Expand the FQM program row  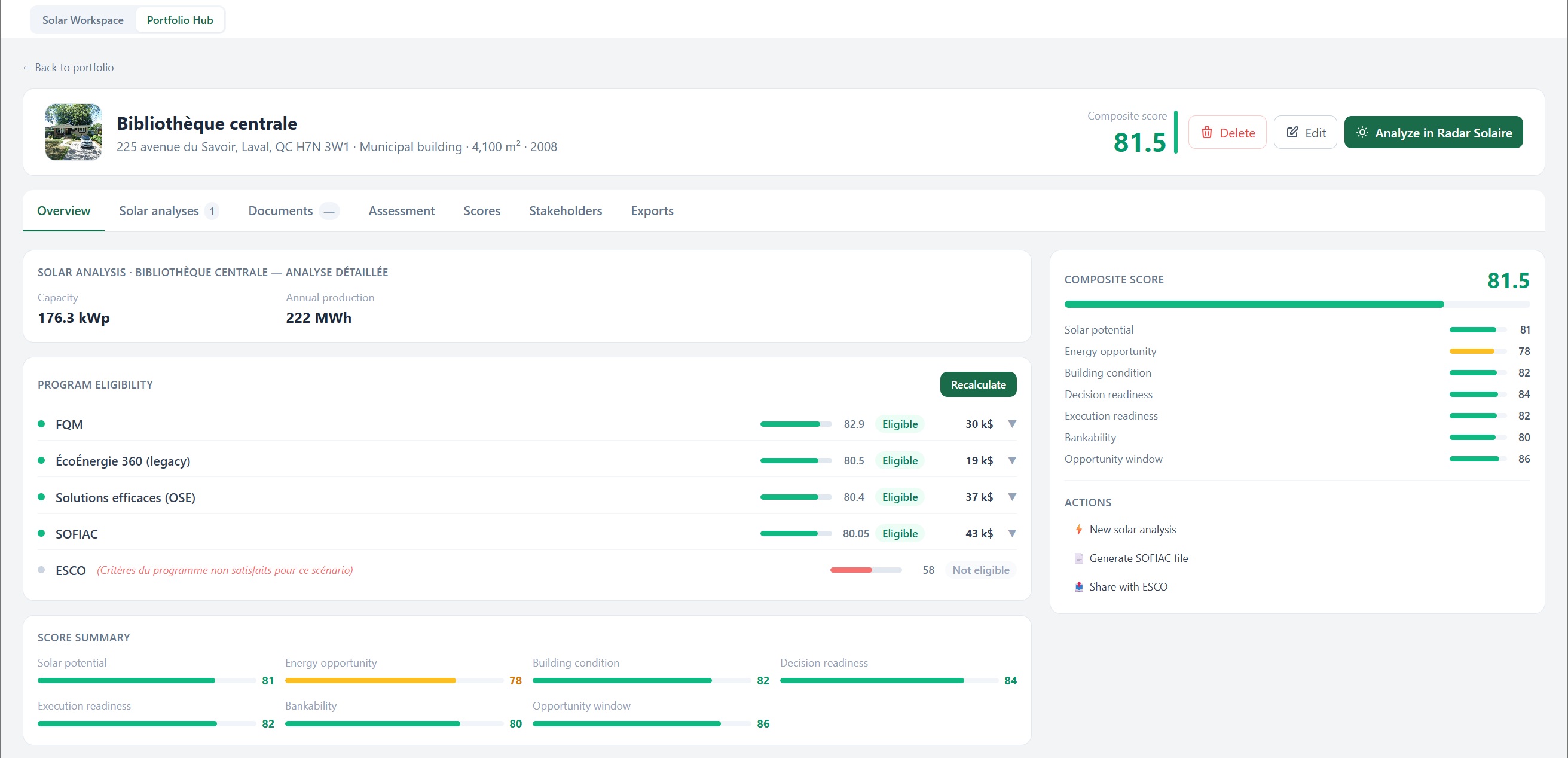(1011, 424)
